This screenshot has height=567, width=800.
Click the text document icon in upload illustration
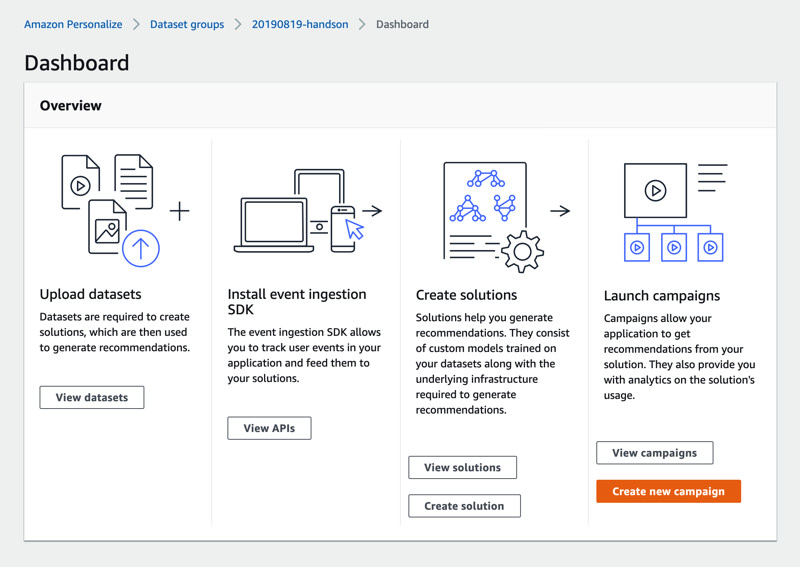coord(134,182)
